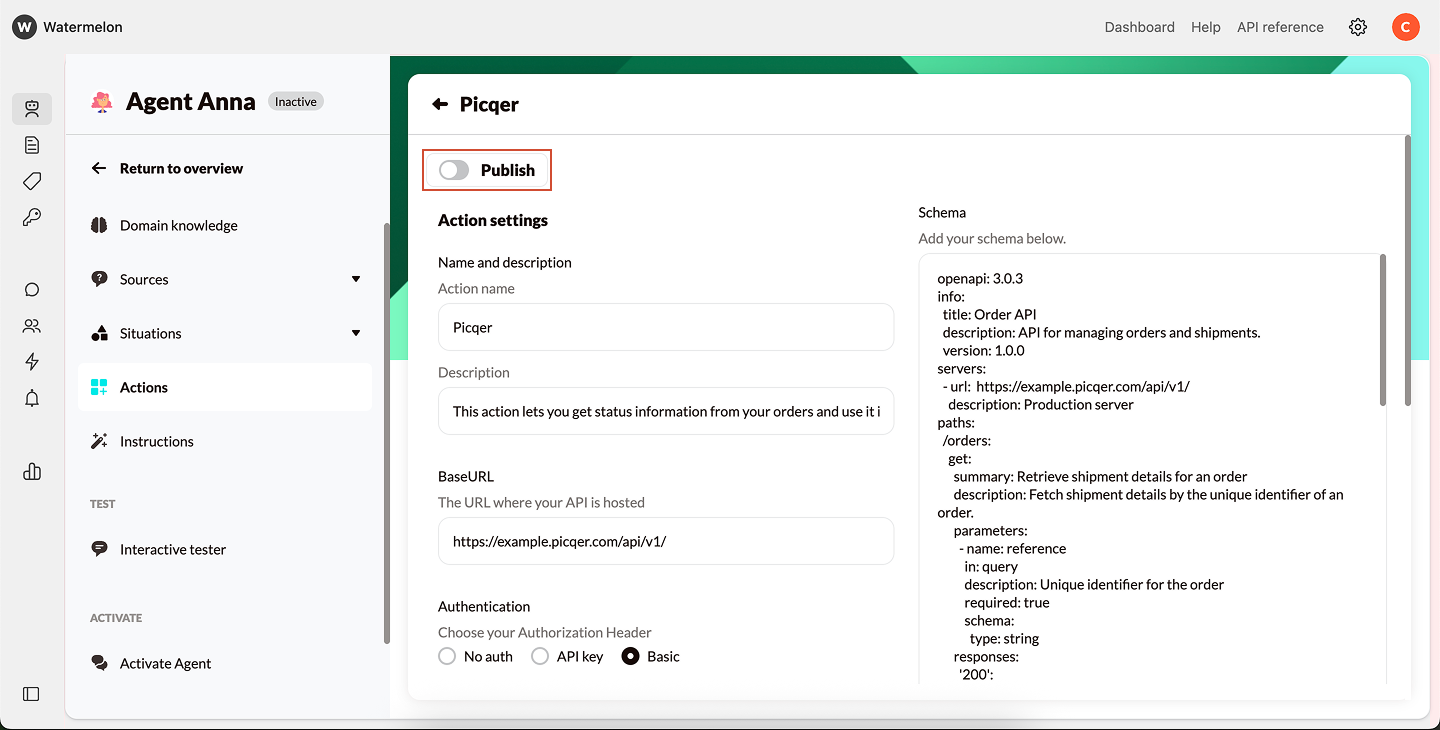Image resolution: width=1440 pixels, height=730 pixels.
Task: Select the No auth radio button
Action: (x=447, y=656)
